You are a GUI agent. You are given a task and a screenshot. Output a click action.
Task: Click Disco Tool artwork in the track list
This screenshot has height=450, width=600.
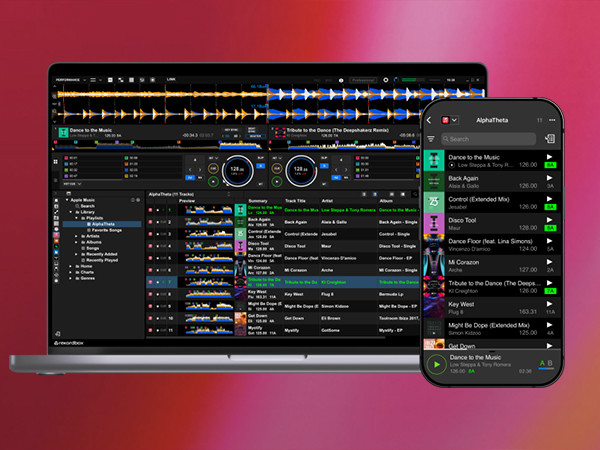click(240, 246)
